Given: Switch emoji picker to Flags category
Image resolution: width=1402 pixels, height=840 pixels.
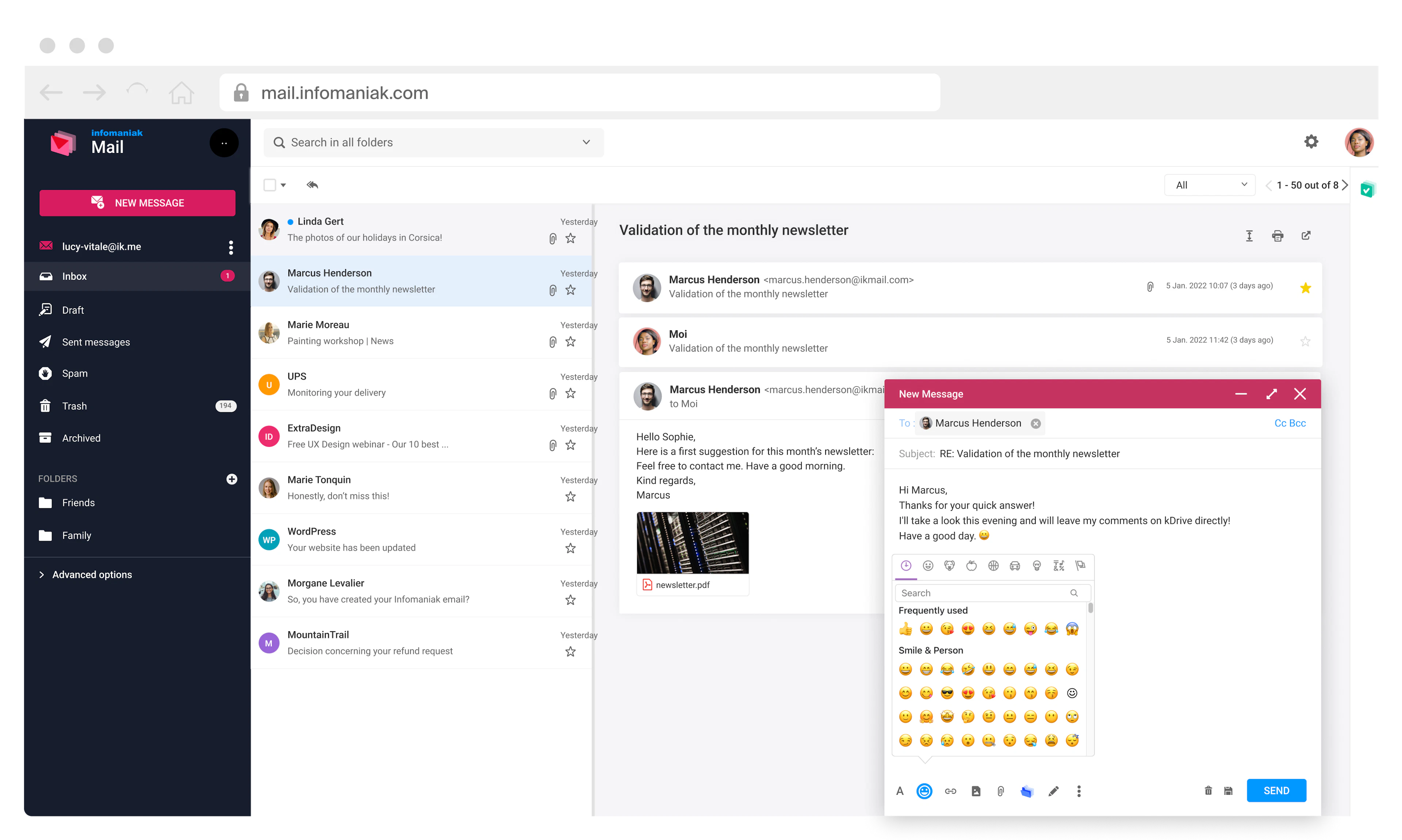Looking at the screenshot, I should 1080,565.
